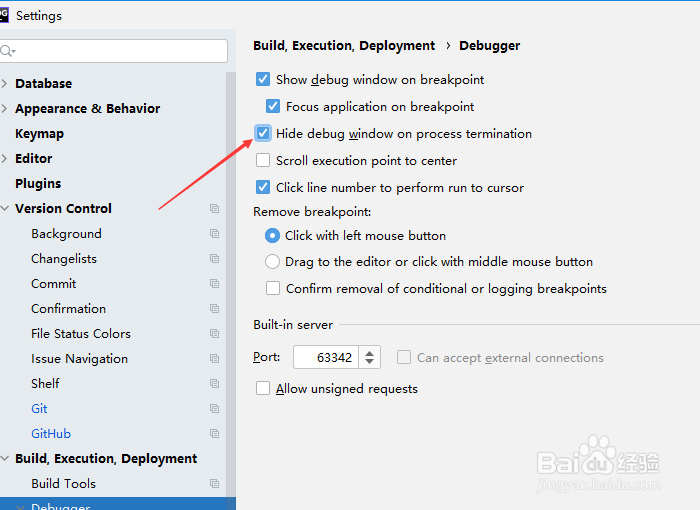Click project-level icon beside Build Tools
This screenshot has height=510, width=700.
214,484
